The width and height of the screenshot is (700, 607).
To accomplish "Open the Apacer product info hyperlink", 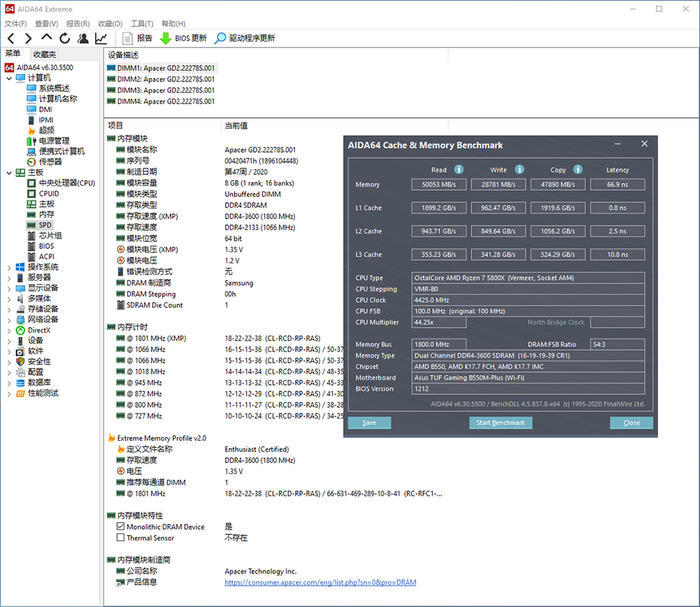I will coord(320,582).
